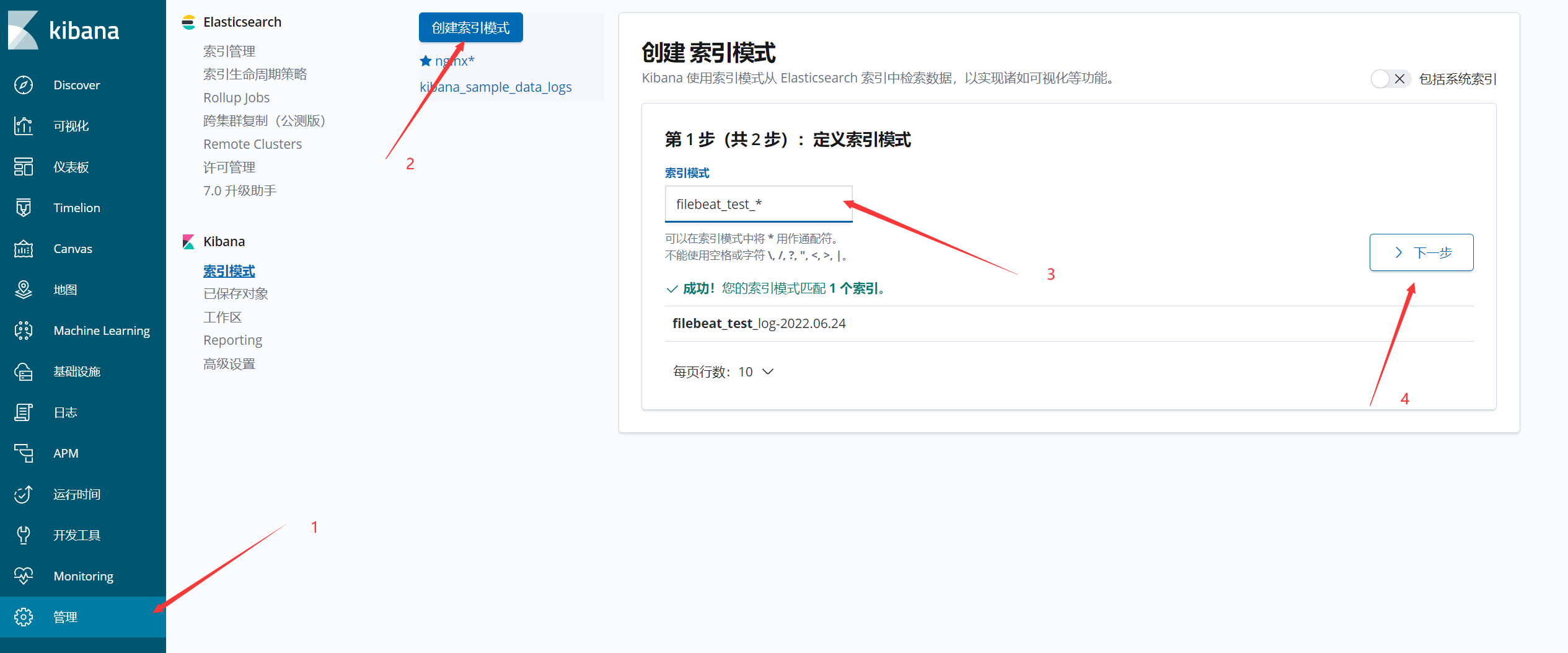Select Discover in the sidebar
This screenshot has height=653, width=1568.
83,85
